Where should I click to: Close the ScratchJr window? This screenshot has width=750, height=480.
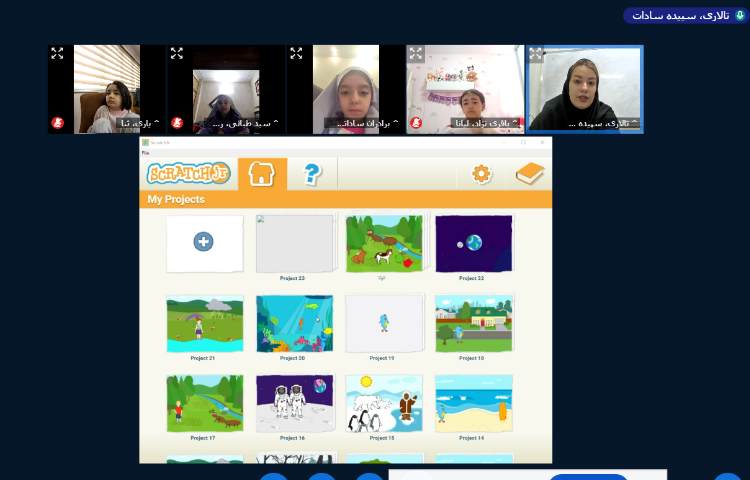click(542, 142)
